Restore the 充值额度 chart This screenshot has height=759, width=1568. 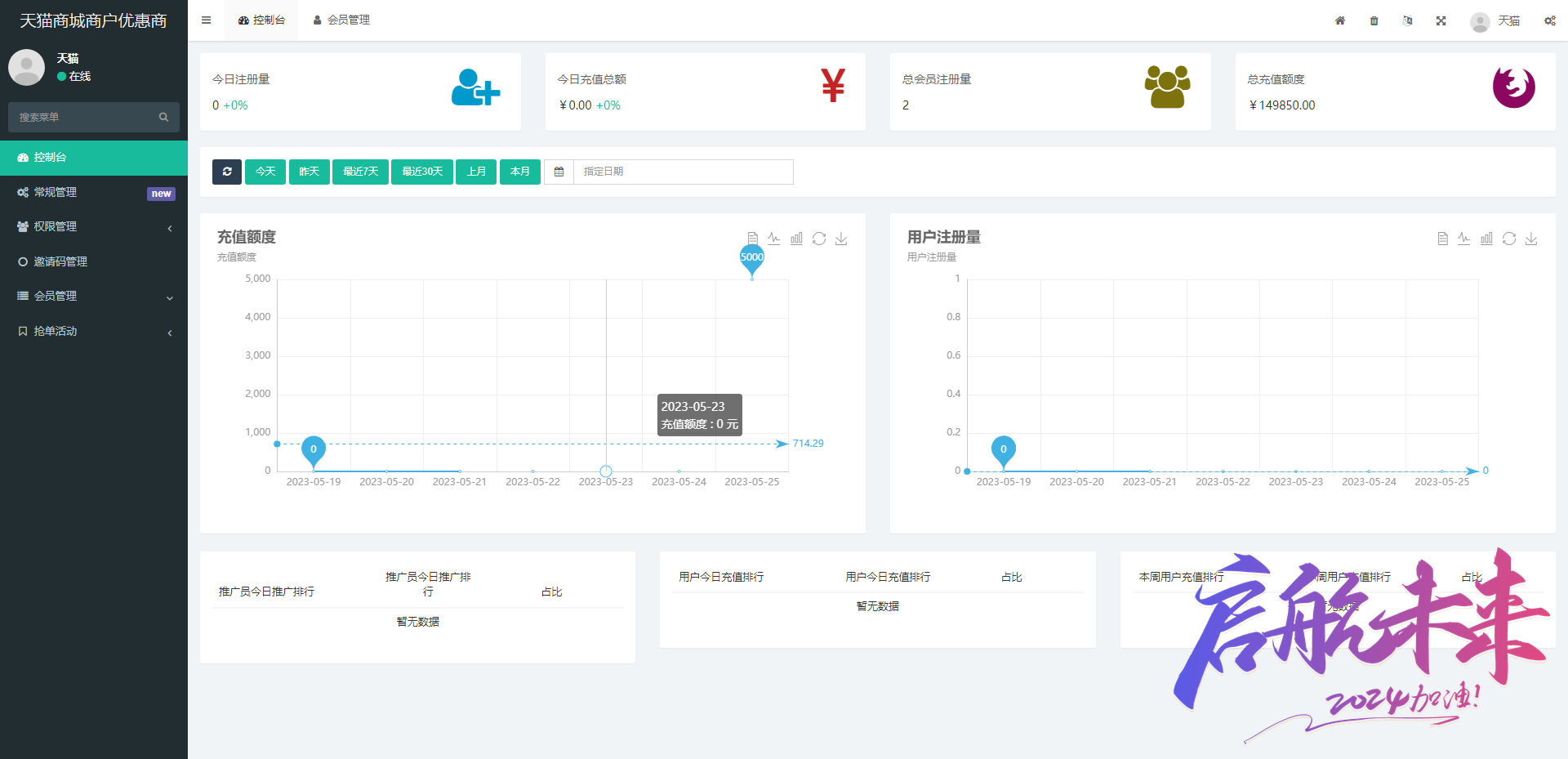819,239
